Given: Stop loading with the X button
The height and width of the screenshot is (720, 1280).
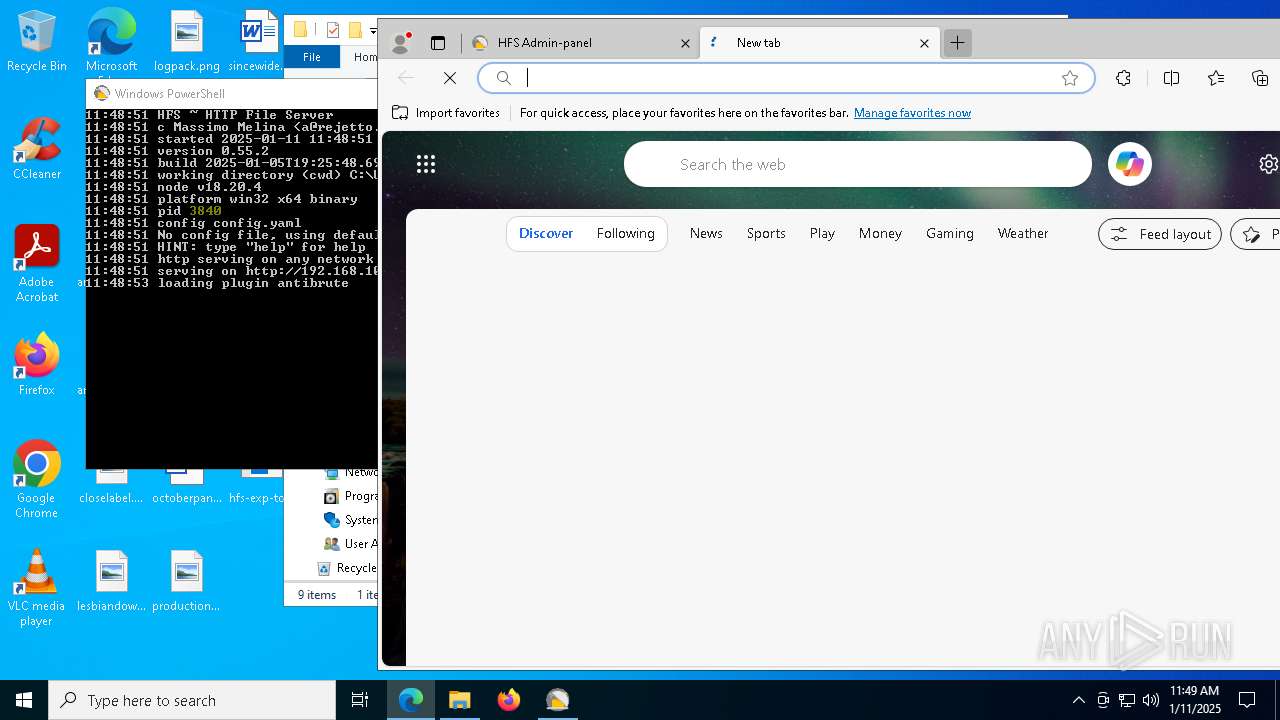Looking at the screenshot, I should coord(450,78).
